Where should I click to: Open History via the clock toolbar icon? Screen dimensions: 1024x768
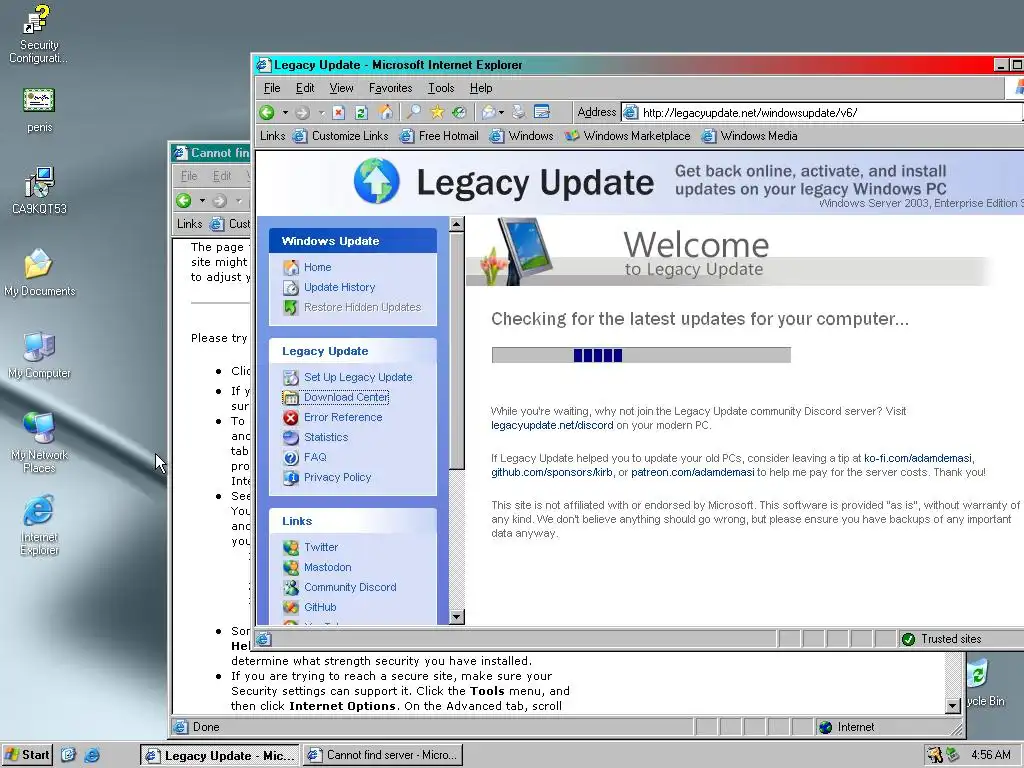(460, 112)
